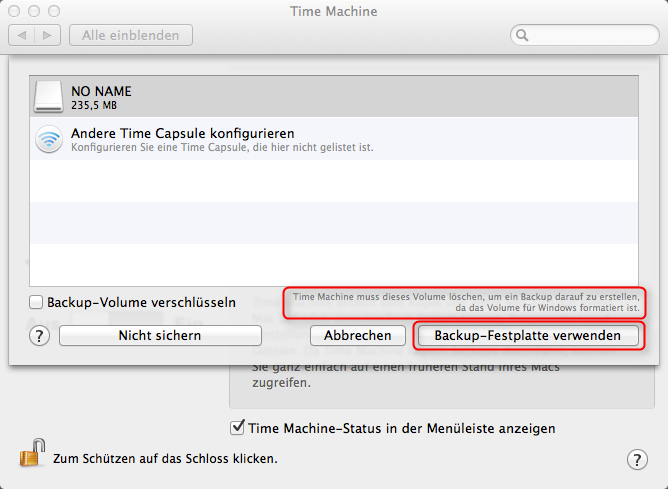The image size is (668, 489).
Task: Close the Time Machine window
Action: pos(14,11)
